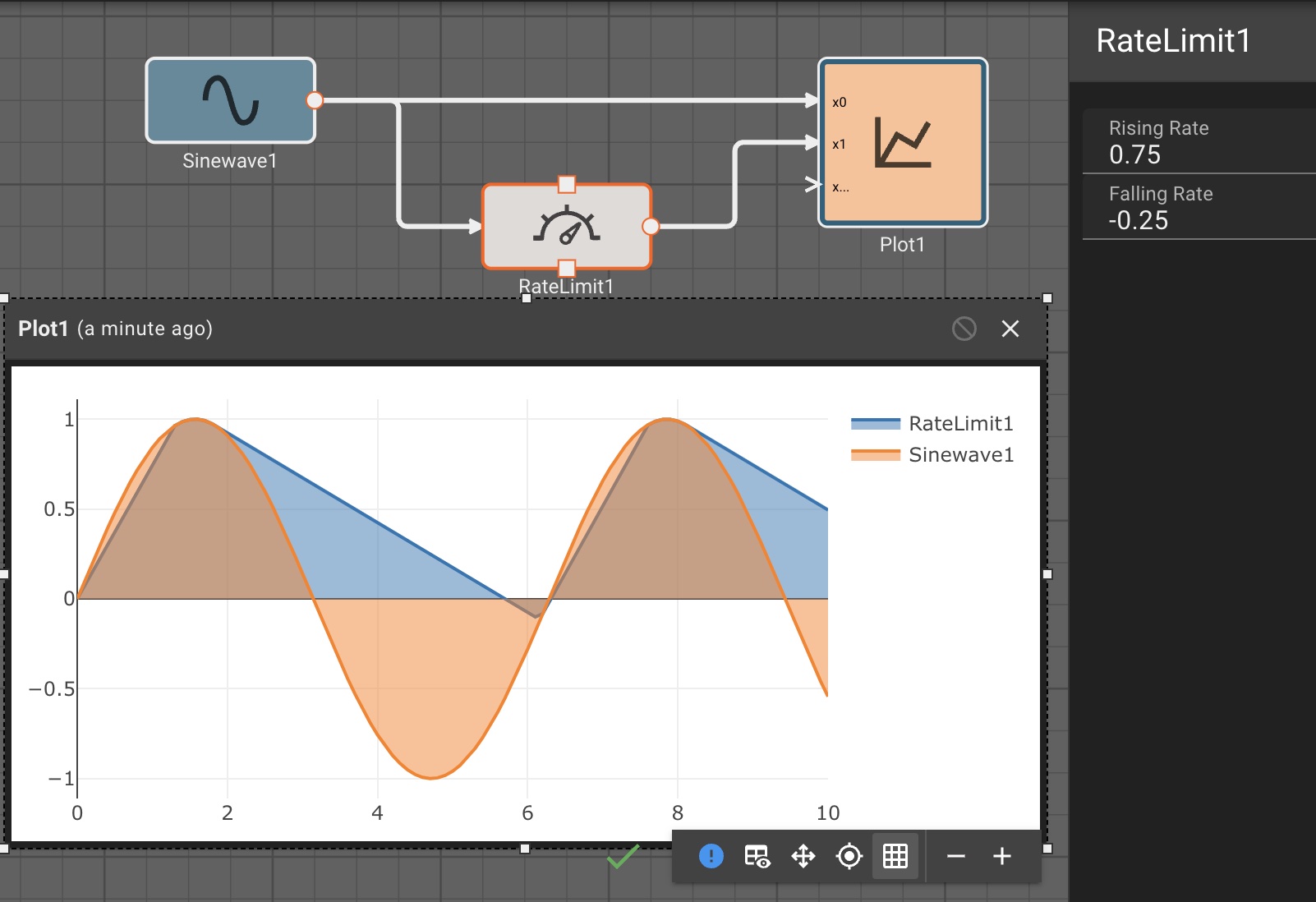Screen dimensions: 1316x902
Task: Click the Sinewave1 block label
Action: pos(230,161)
